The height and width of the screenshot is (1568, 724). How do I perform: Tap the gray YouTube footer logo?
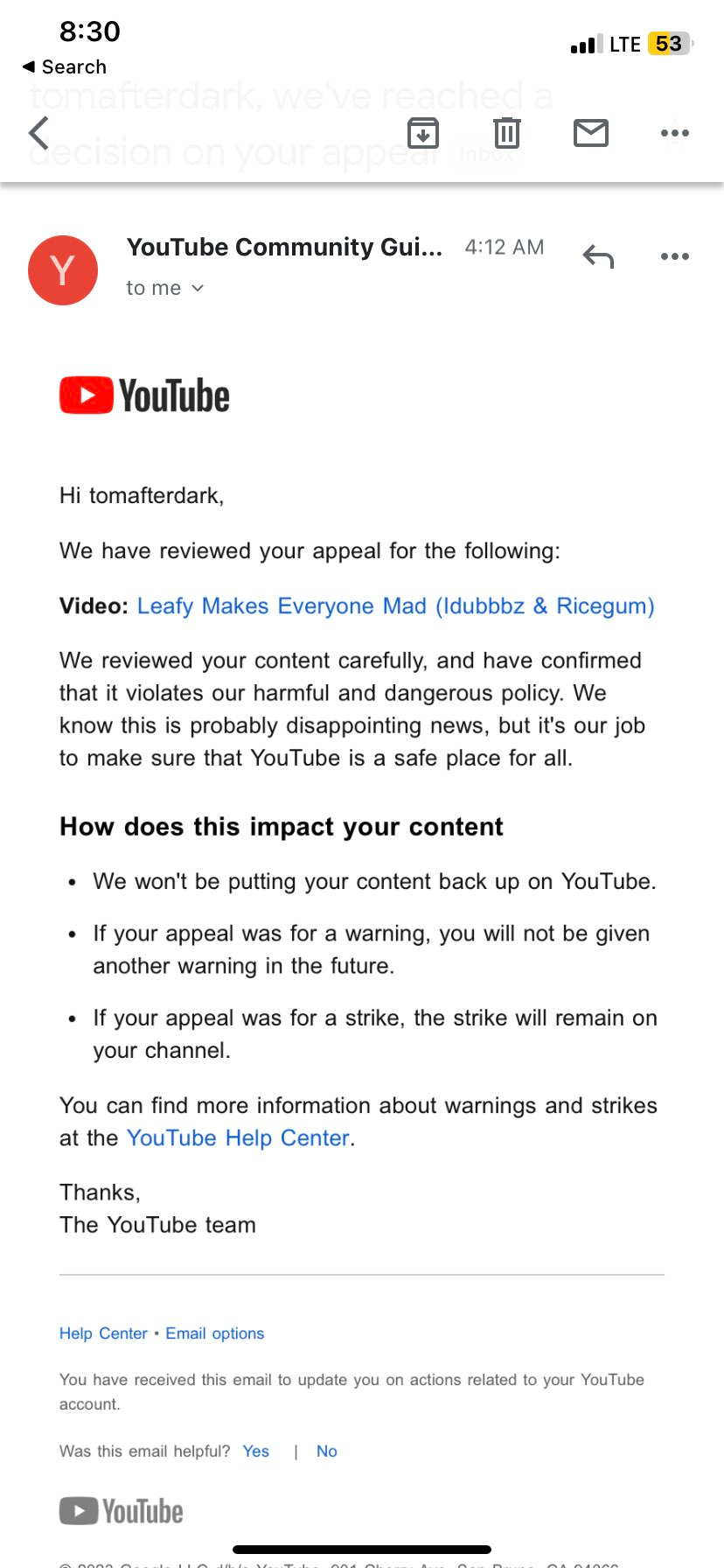pyautogui.click(x=122, y=1511)
